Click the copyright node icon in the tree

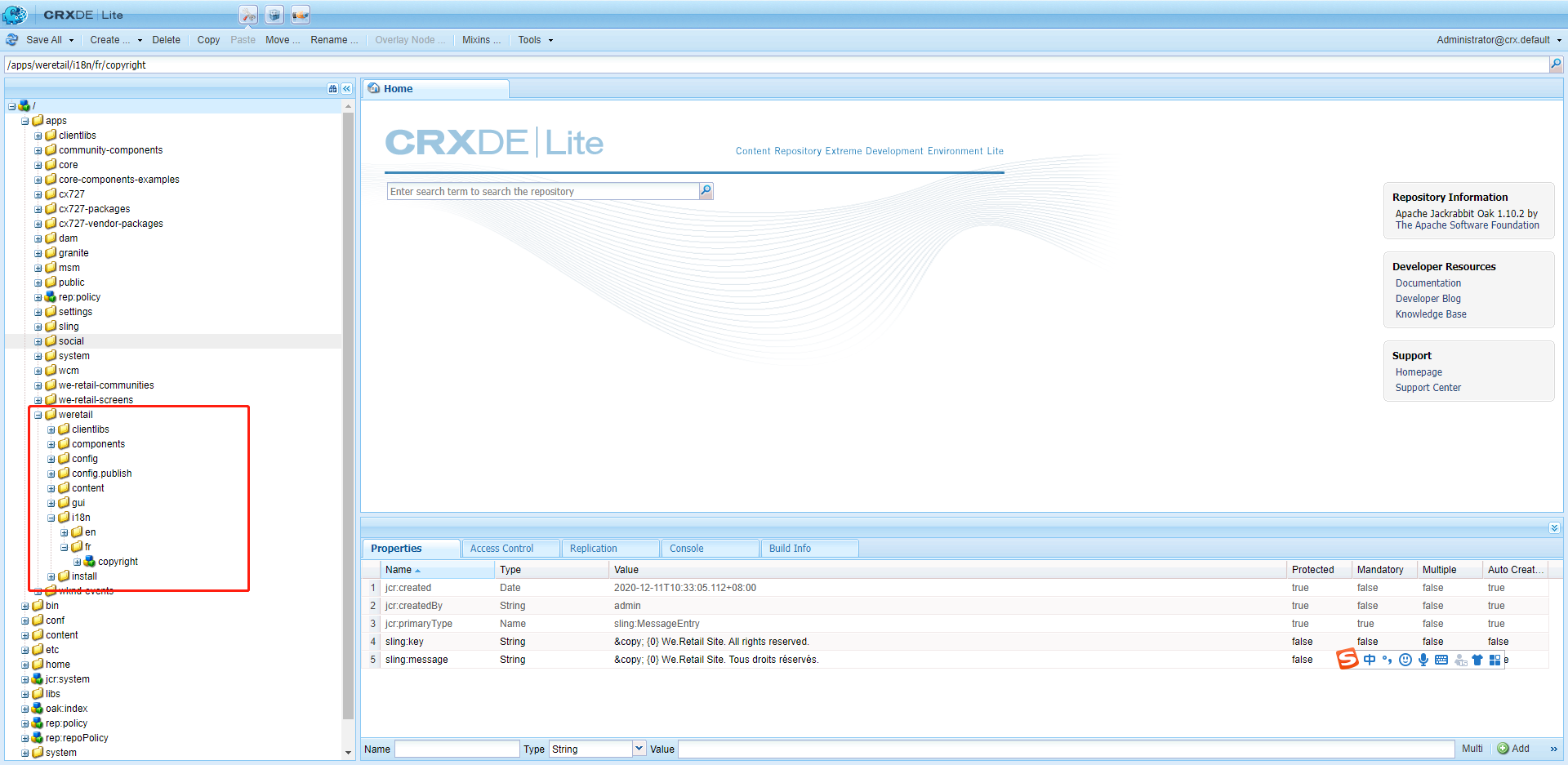pos(90,561)
